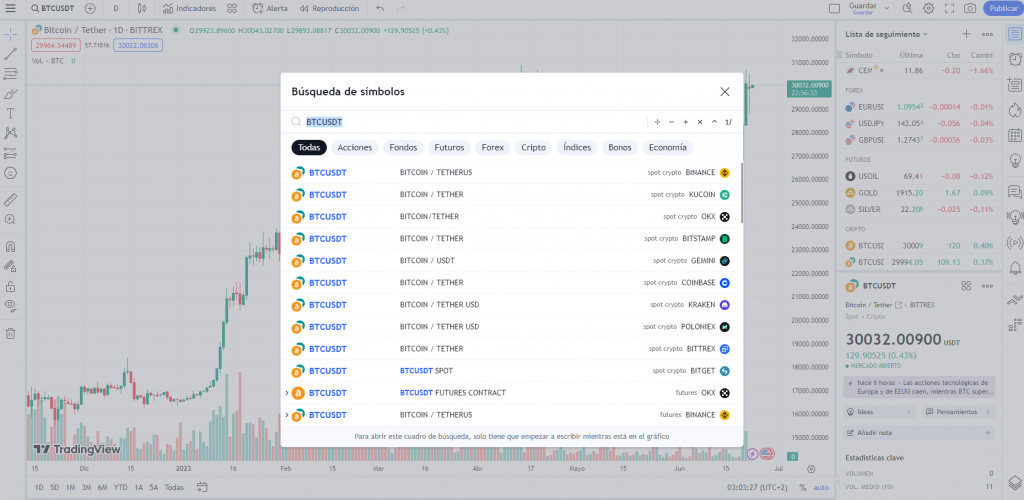
Task: Toggle hide all drawings eye icon
Action: point(10,306)
